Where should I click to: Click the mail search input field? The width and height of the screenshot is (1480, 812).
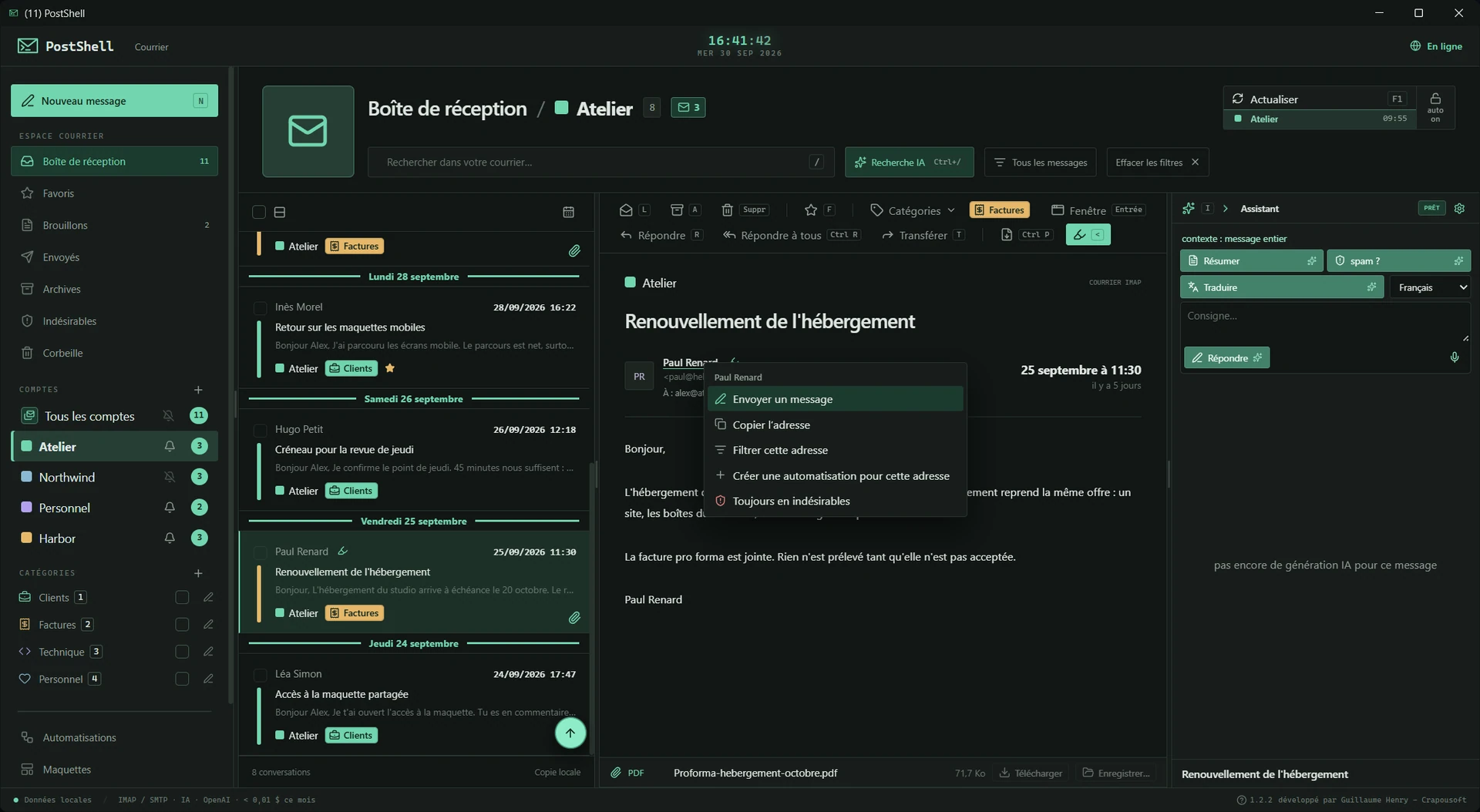[x=600, y=162]
